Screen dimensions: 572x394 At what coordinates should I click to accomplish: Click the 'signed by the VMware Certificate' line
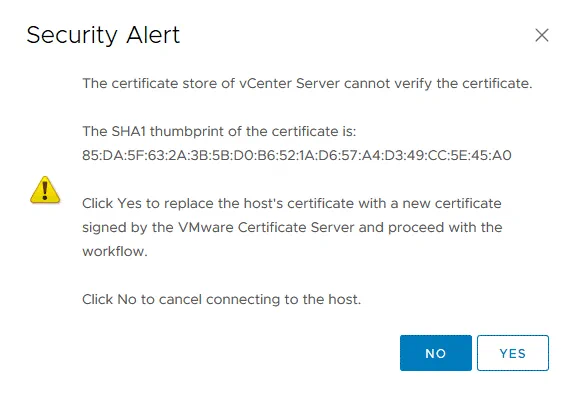pos(292,227)
